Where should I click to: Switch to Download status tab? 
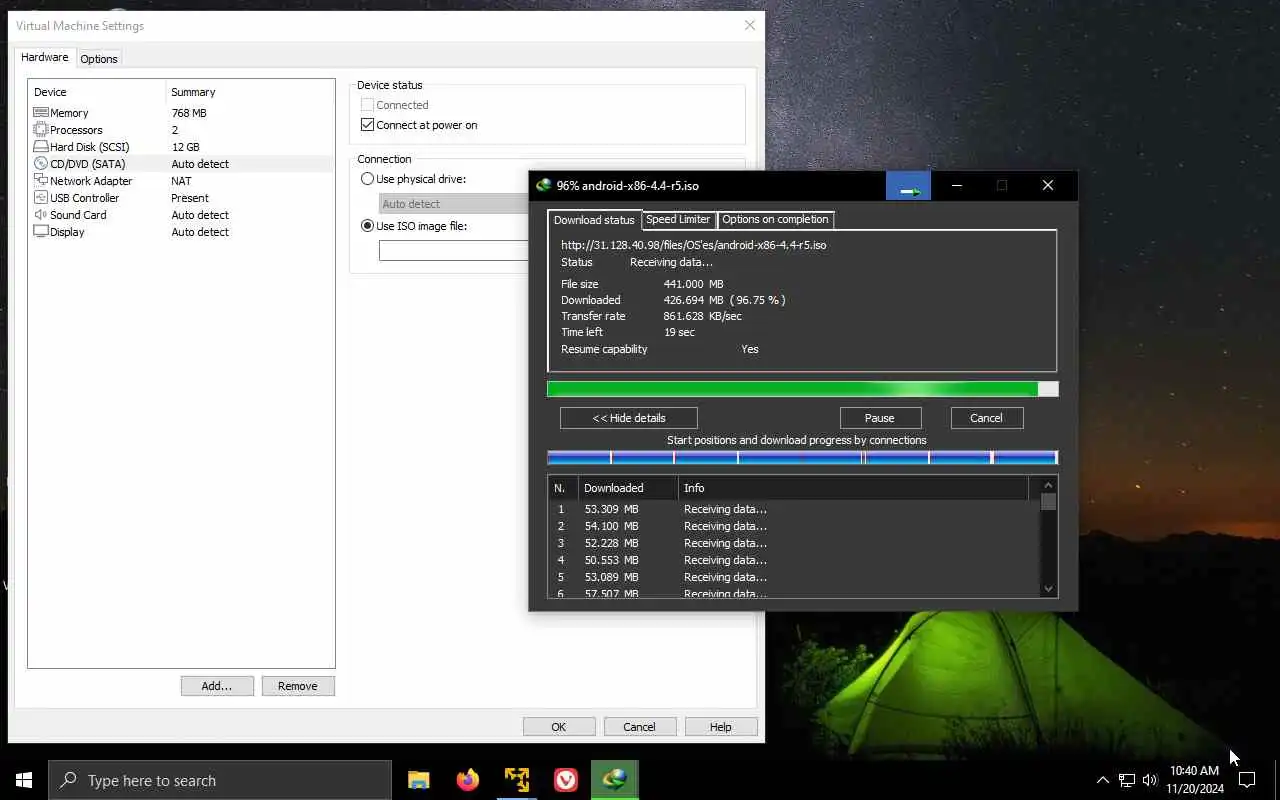(594, 219)
